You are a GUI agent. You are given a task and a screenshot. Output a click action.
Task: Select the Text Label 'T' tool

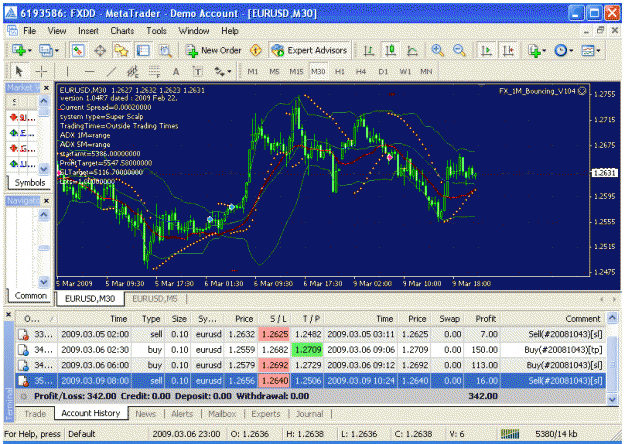click(x=198, y=72)
